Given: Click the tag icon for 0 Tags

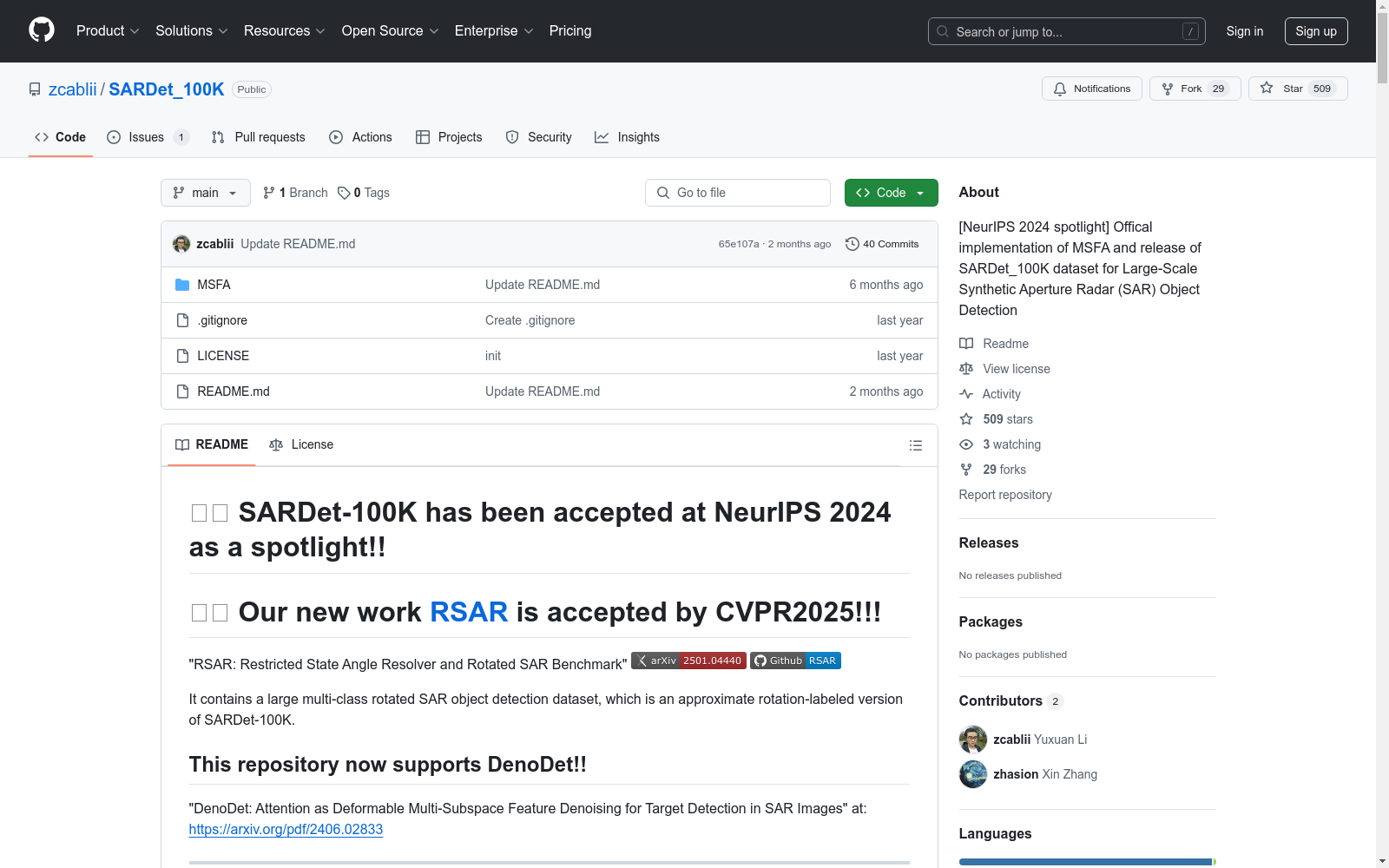Looking at the screenshot, I should point(344,193).
